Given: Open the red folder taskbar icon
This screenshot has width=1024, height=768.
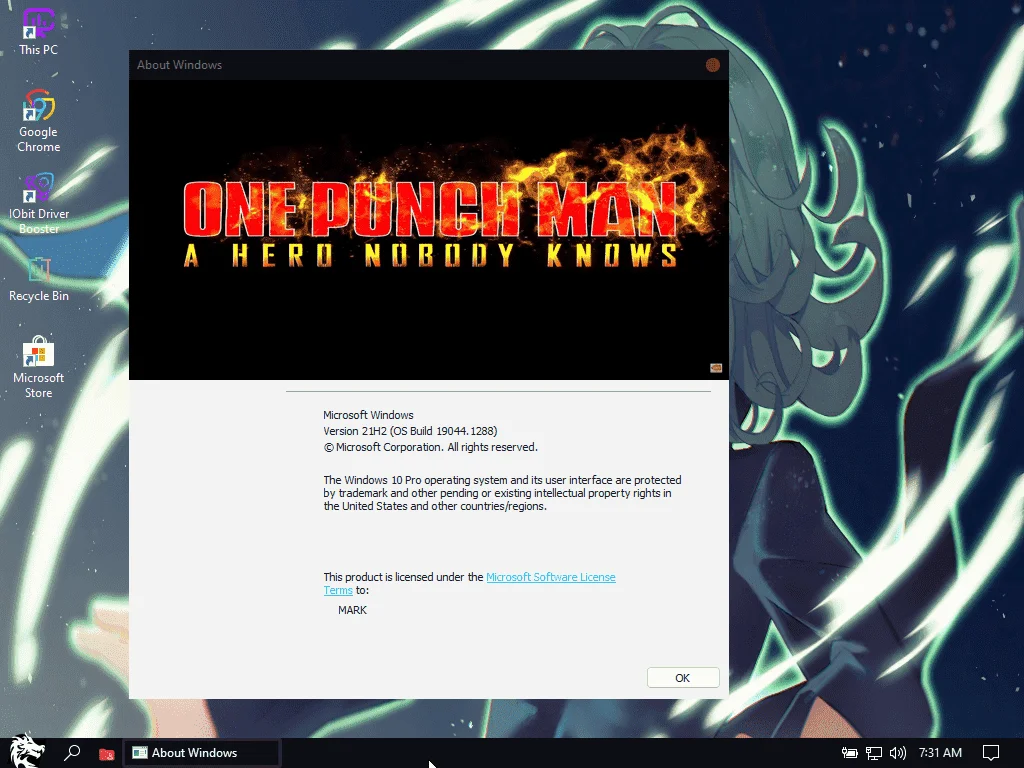Looking at the screenshot, I should [106, 754].
